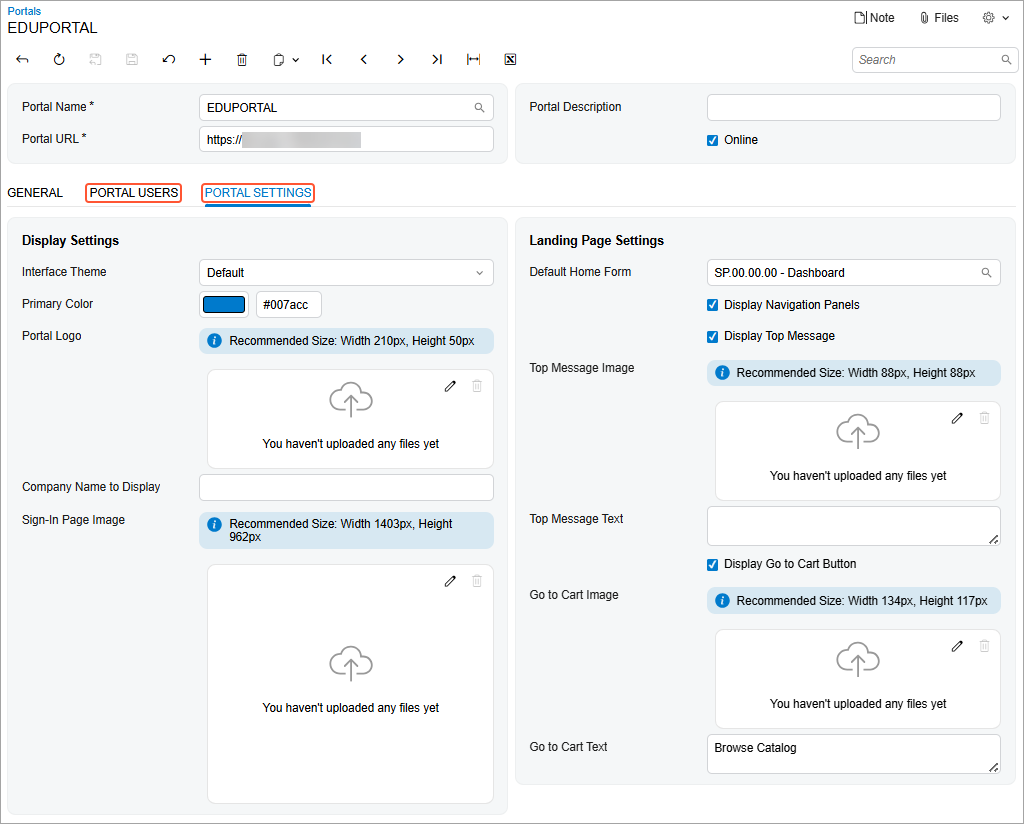The height and width of the screenshot is (824, 1024).
Task: Click the Company Name to Display field
Action: click(346, 487)
